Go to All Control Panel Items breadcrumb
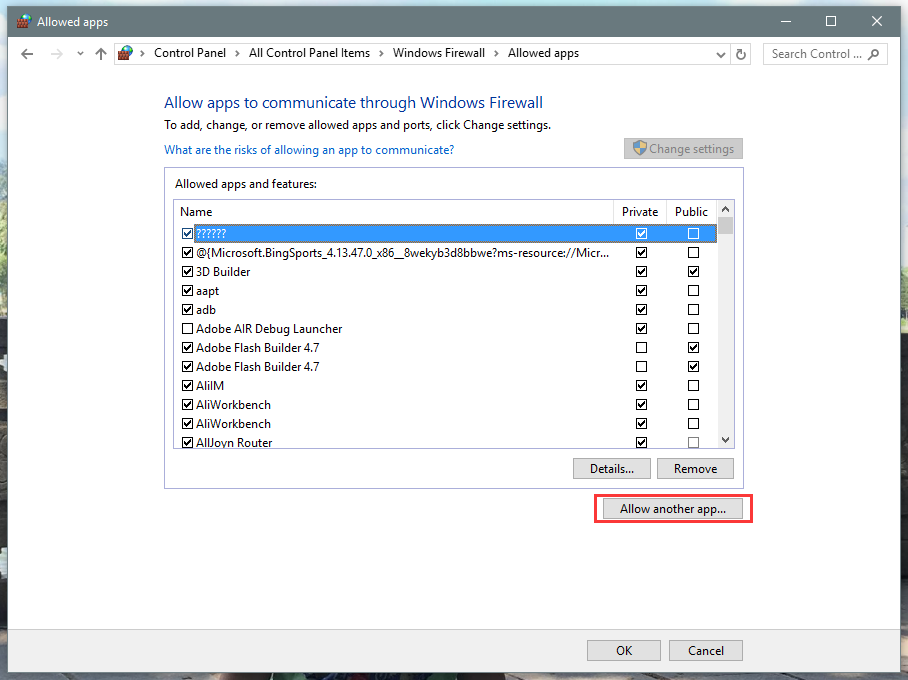Image resolution: width=908 pixels, height=680 pixels. [309, 53]
